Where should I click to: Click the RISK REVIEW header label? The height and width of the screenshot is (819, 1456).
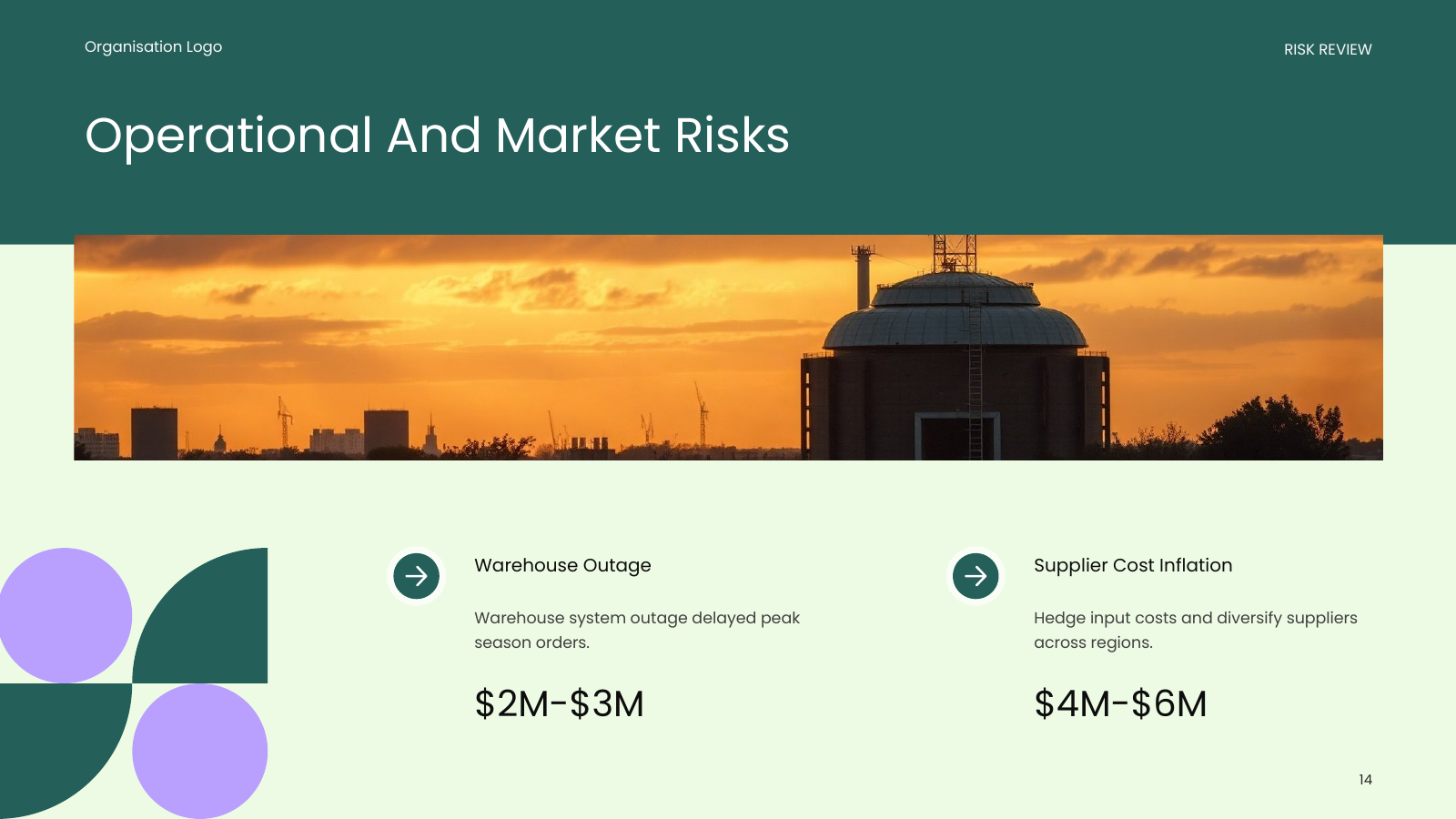pos(1328,50)
